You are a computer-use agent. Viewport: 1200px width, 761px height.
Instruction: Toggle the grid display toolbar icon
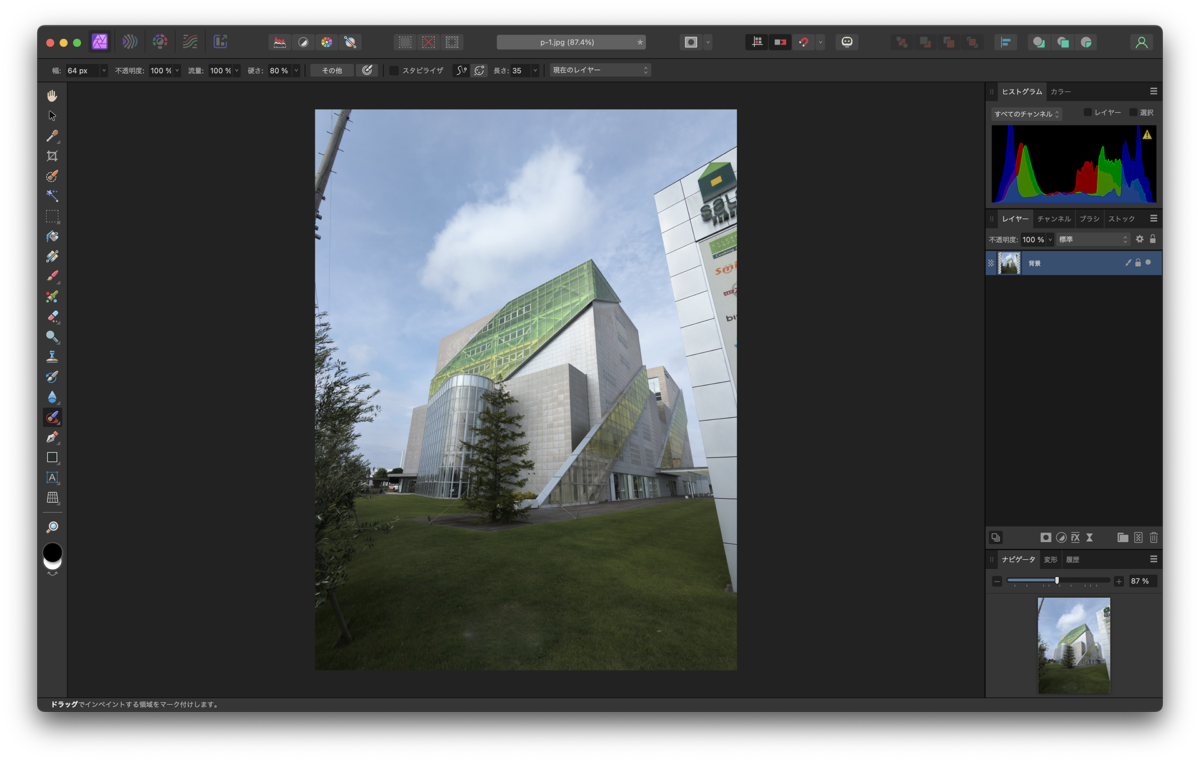[757, 42]
